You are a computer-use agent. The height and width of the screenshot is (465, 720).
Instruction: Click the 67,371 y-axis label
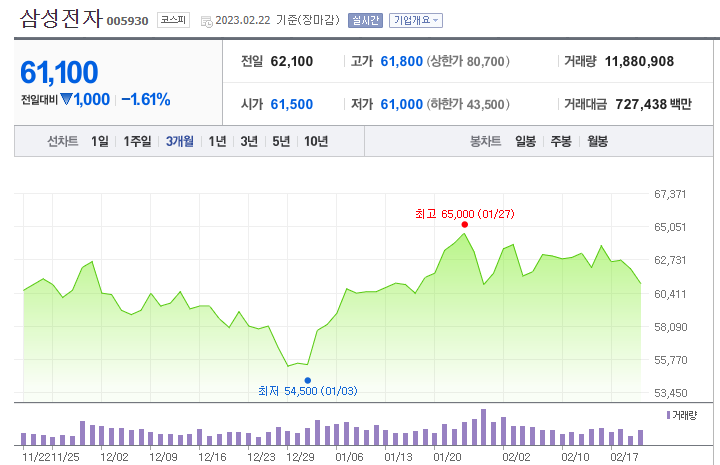pyautogui.click(x=670, y=194)
